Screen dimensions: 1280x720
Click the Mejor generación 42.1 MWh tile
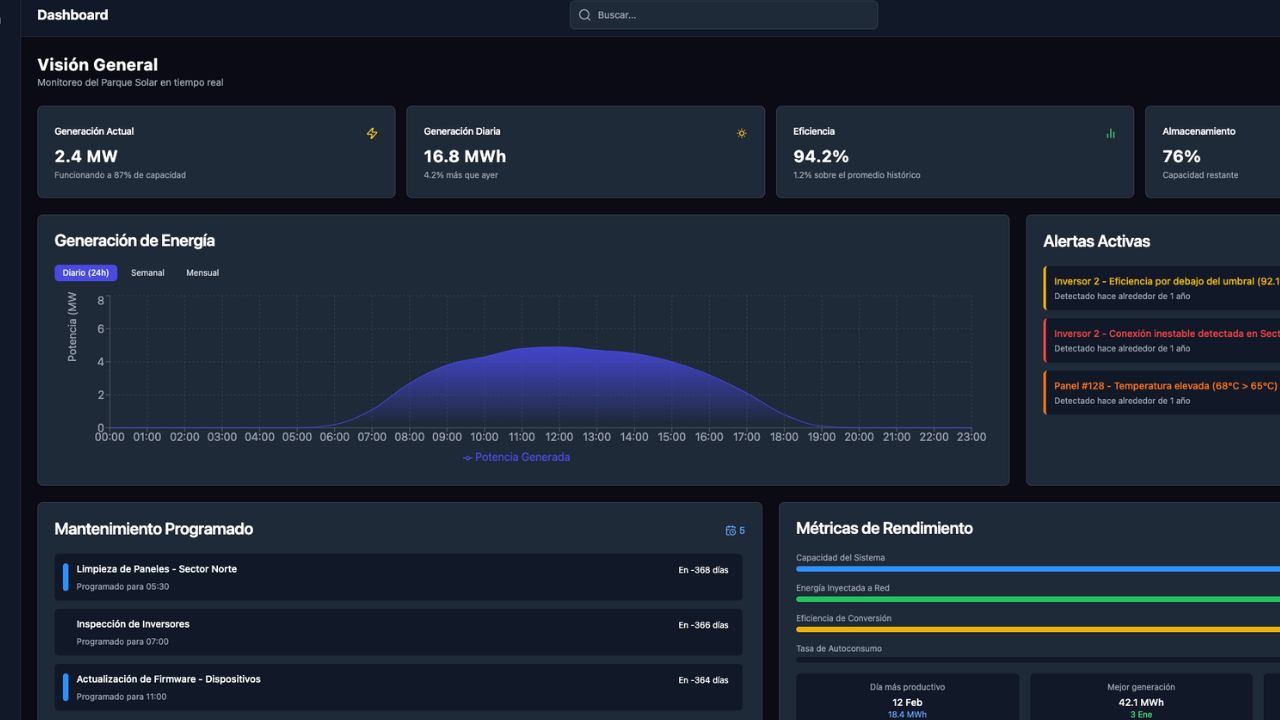[1141, 697]
